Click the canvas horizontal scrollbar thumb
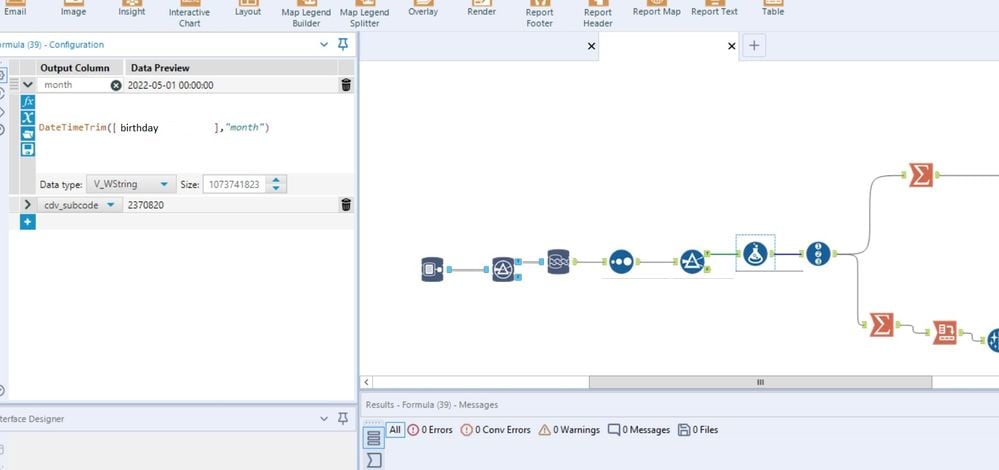This screenshot has height=470, width=999. coord(760,382)
